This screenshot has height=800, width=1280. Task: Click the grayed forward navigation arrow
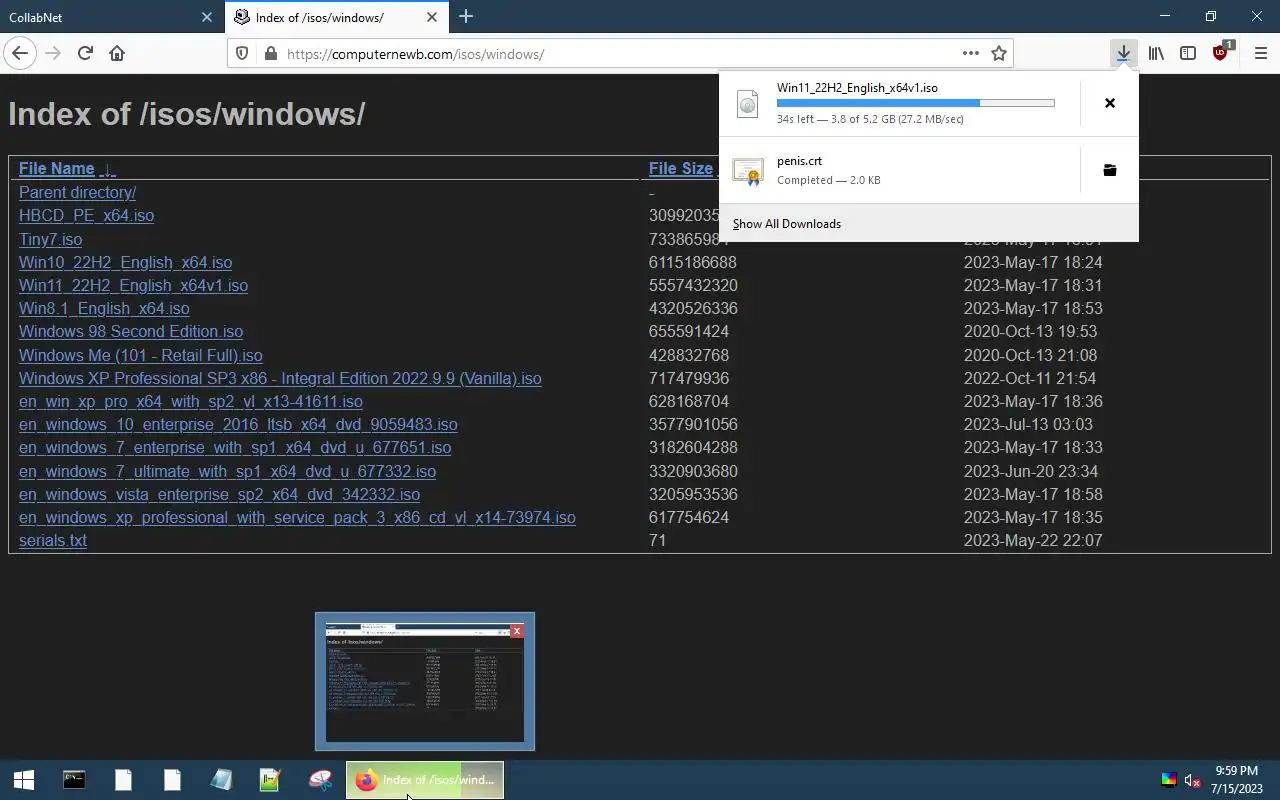click(53, 53)
